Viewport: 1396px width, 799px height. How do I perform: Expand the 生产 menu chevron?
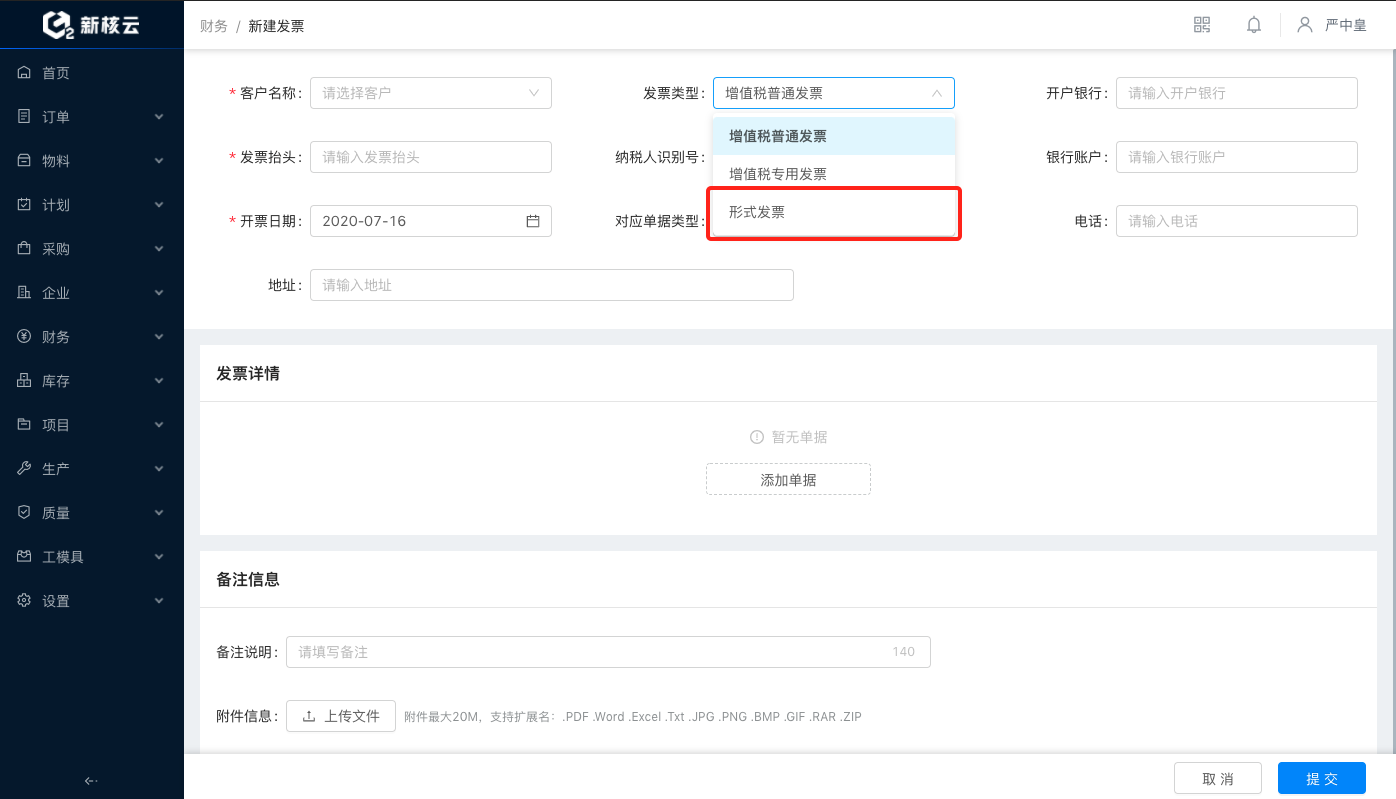[159, 469]
